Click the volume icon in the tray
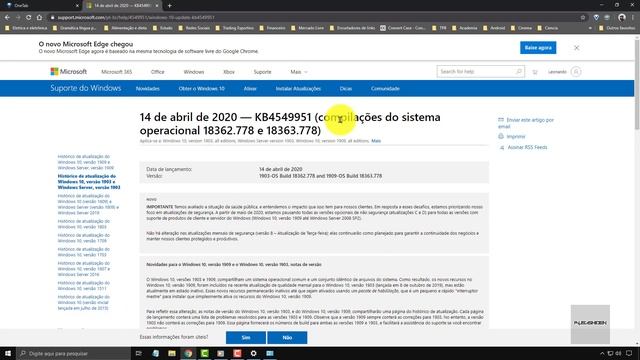The image size is (640, 360). click(618, 353)
